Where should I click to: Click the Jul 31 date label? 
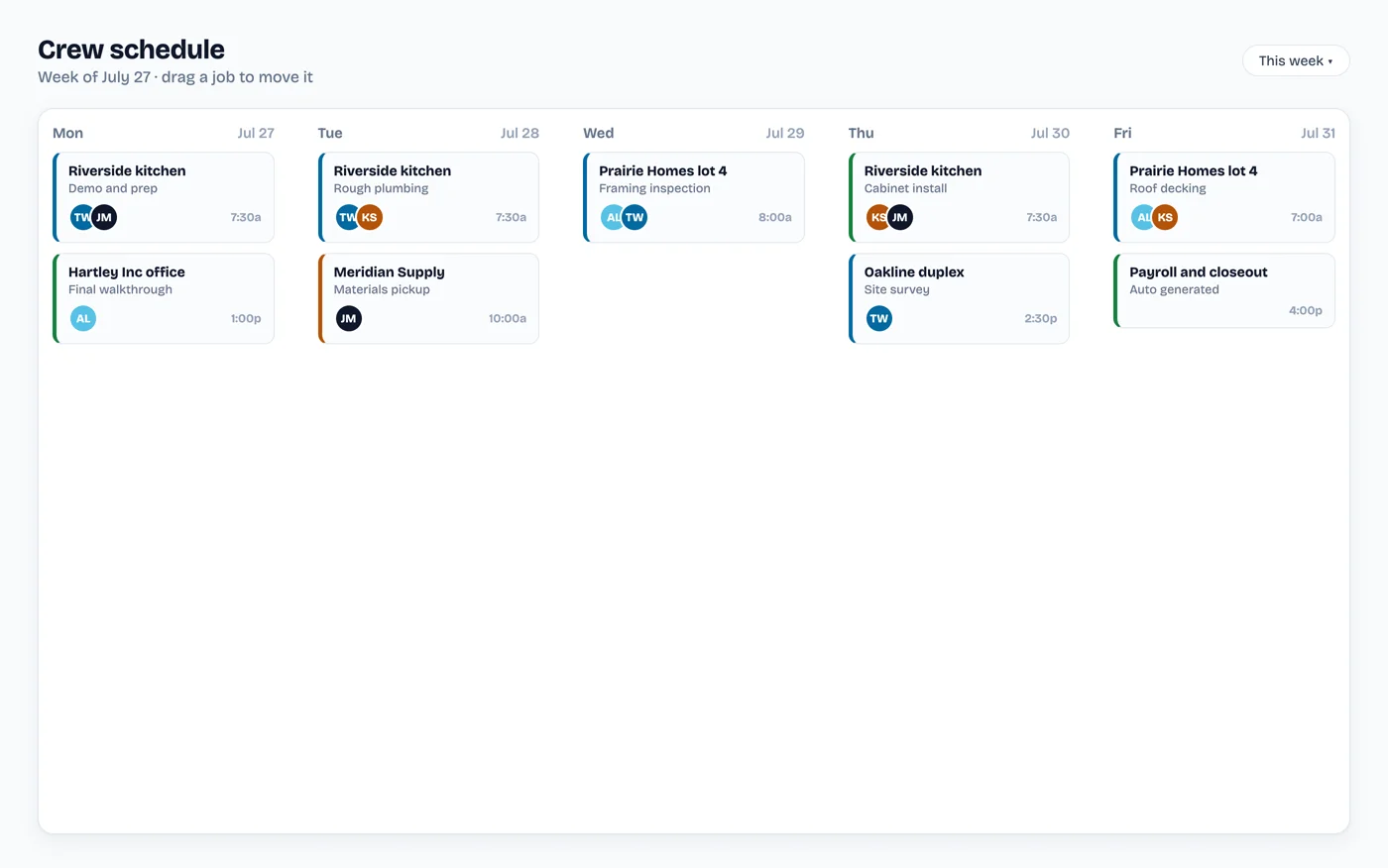point(1318,133)
